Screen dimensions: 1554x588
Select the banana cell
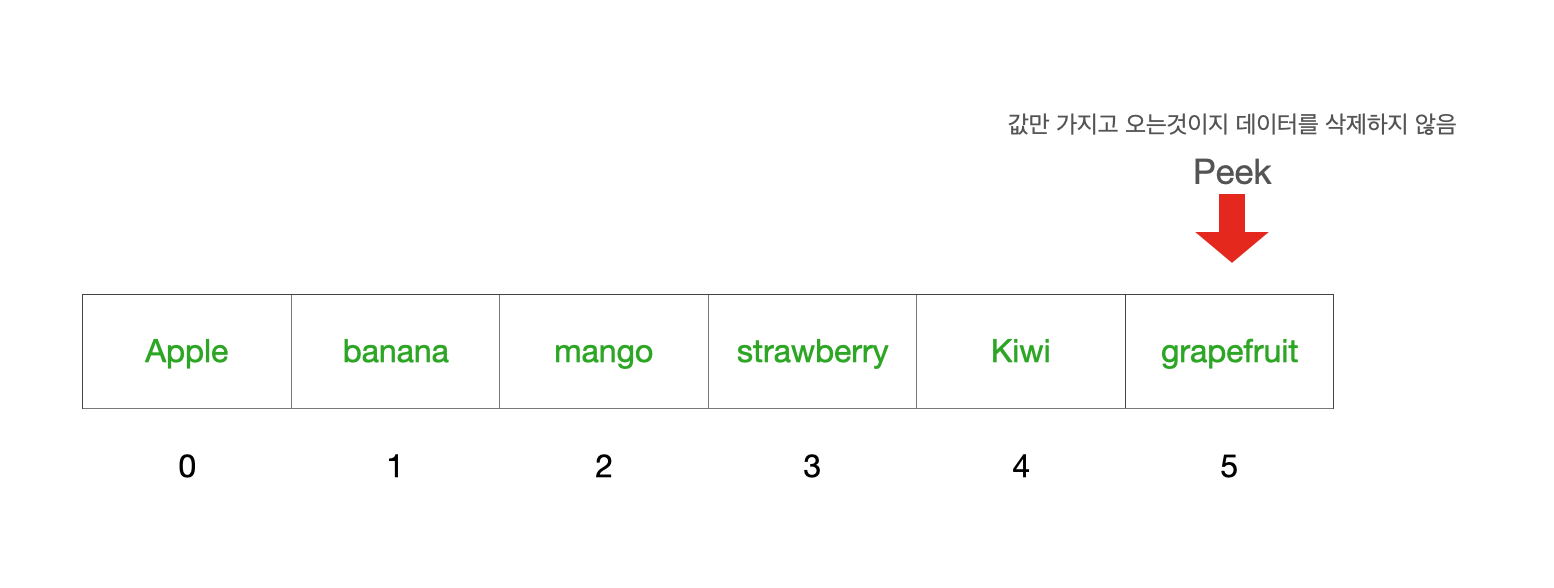tap(395, 351)
